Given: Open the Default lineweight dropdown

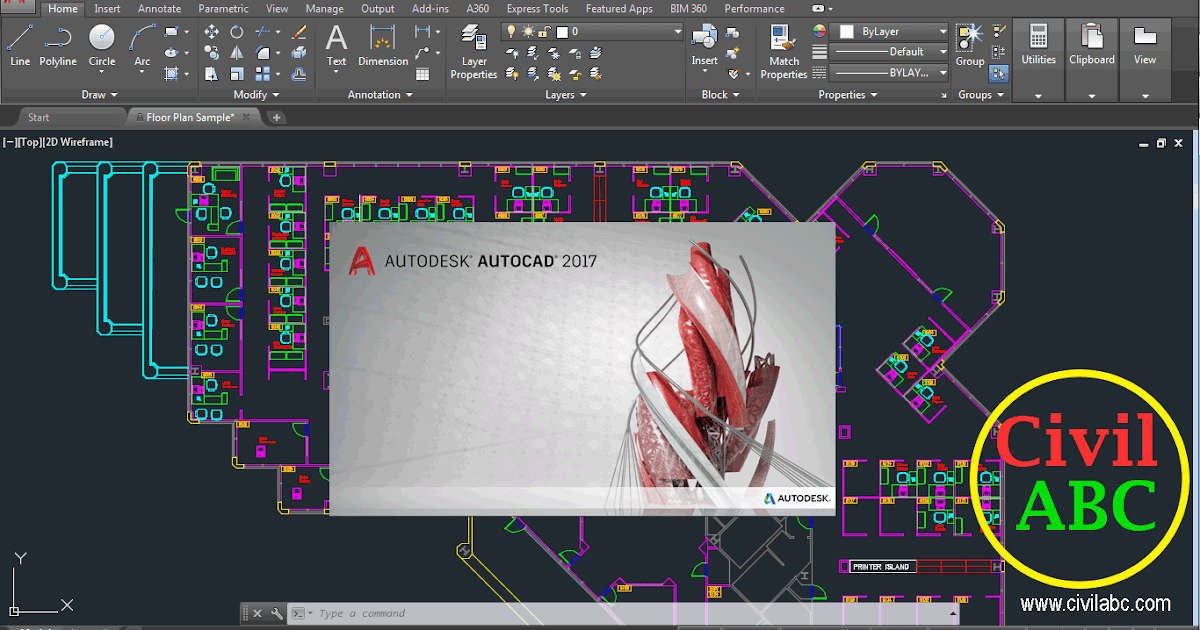Looking at the screenshot, I should (942, 52).
